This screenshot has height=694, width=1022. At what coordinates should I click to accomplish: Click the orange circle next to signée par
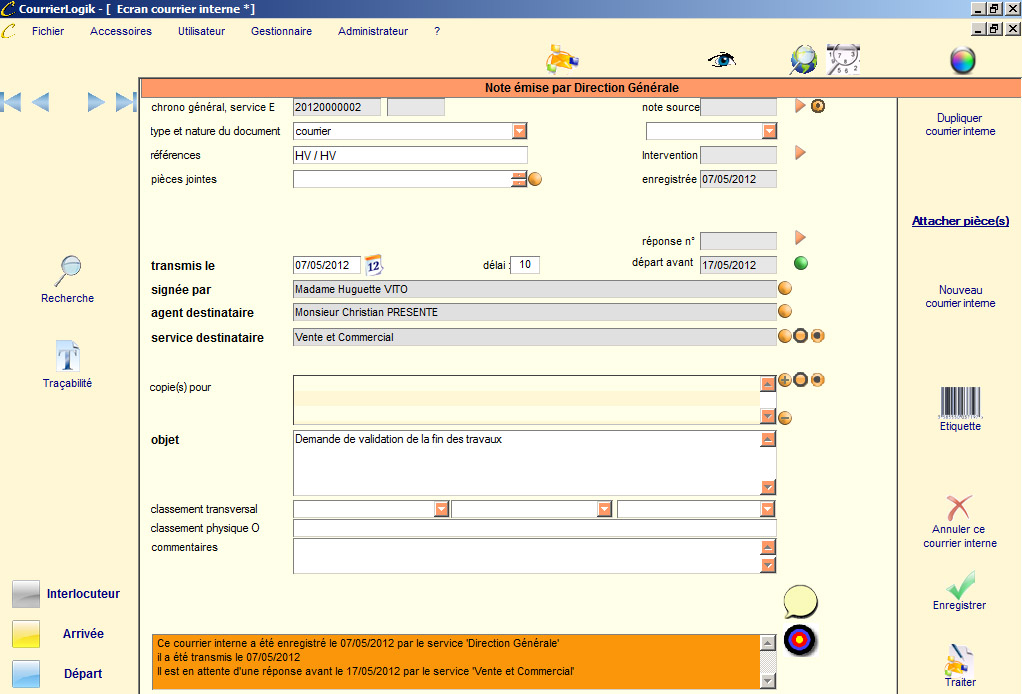[x=785, y=289]
